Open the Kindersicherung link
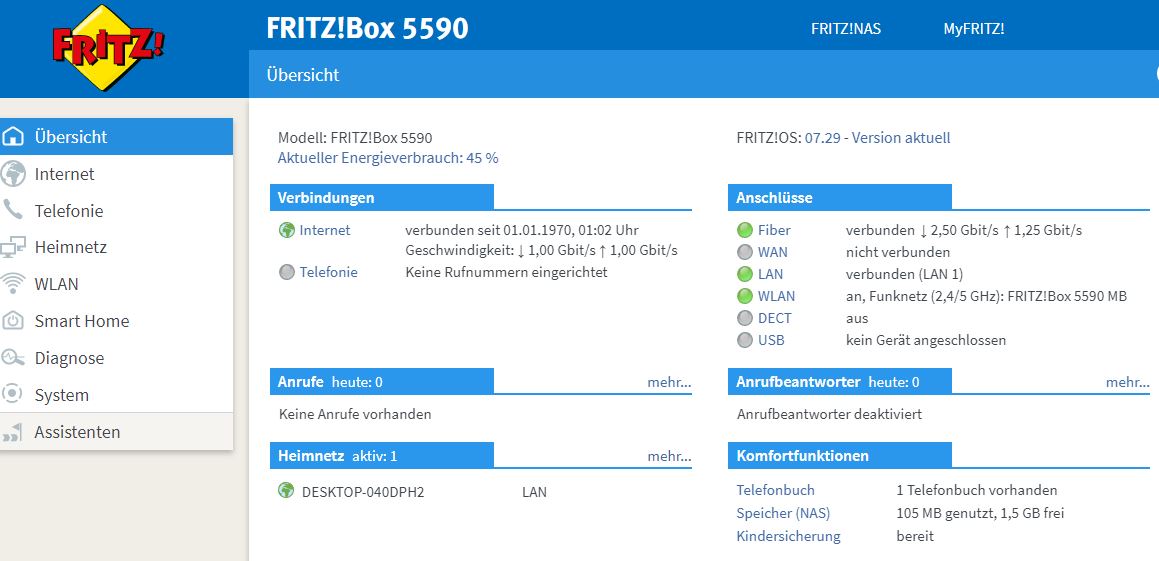The image size is (1159, 561). (788, 536)
